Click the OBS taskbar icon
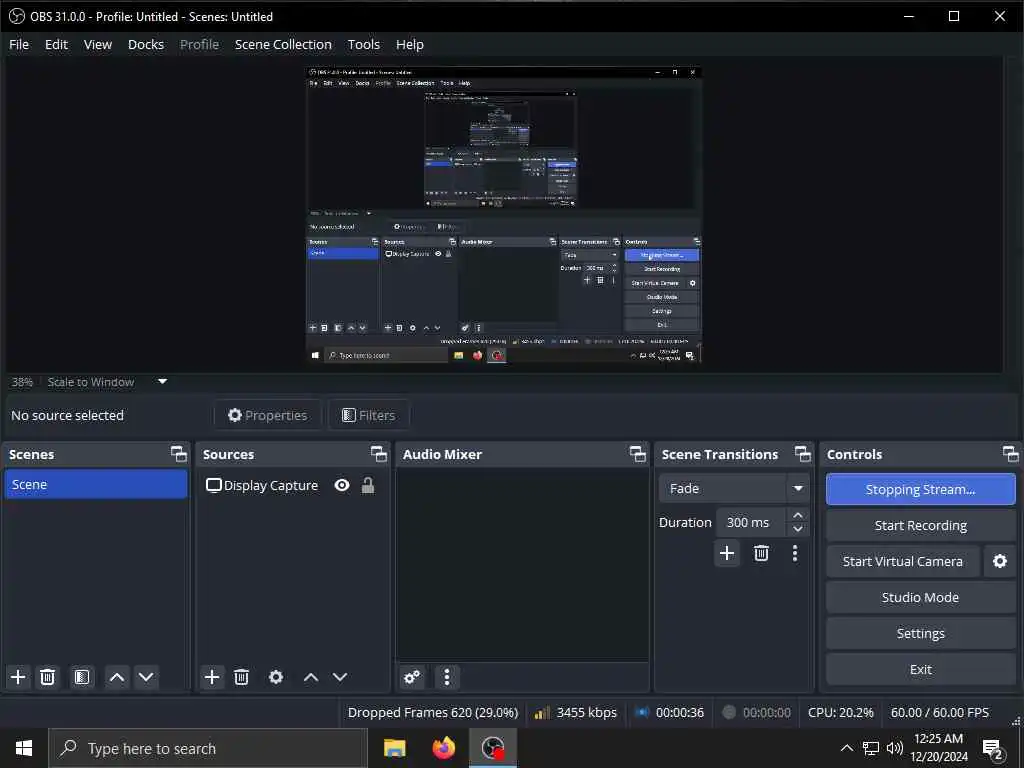Viewport: 1024px width, 768px height. (x=493, y=748)
